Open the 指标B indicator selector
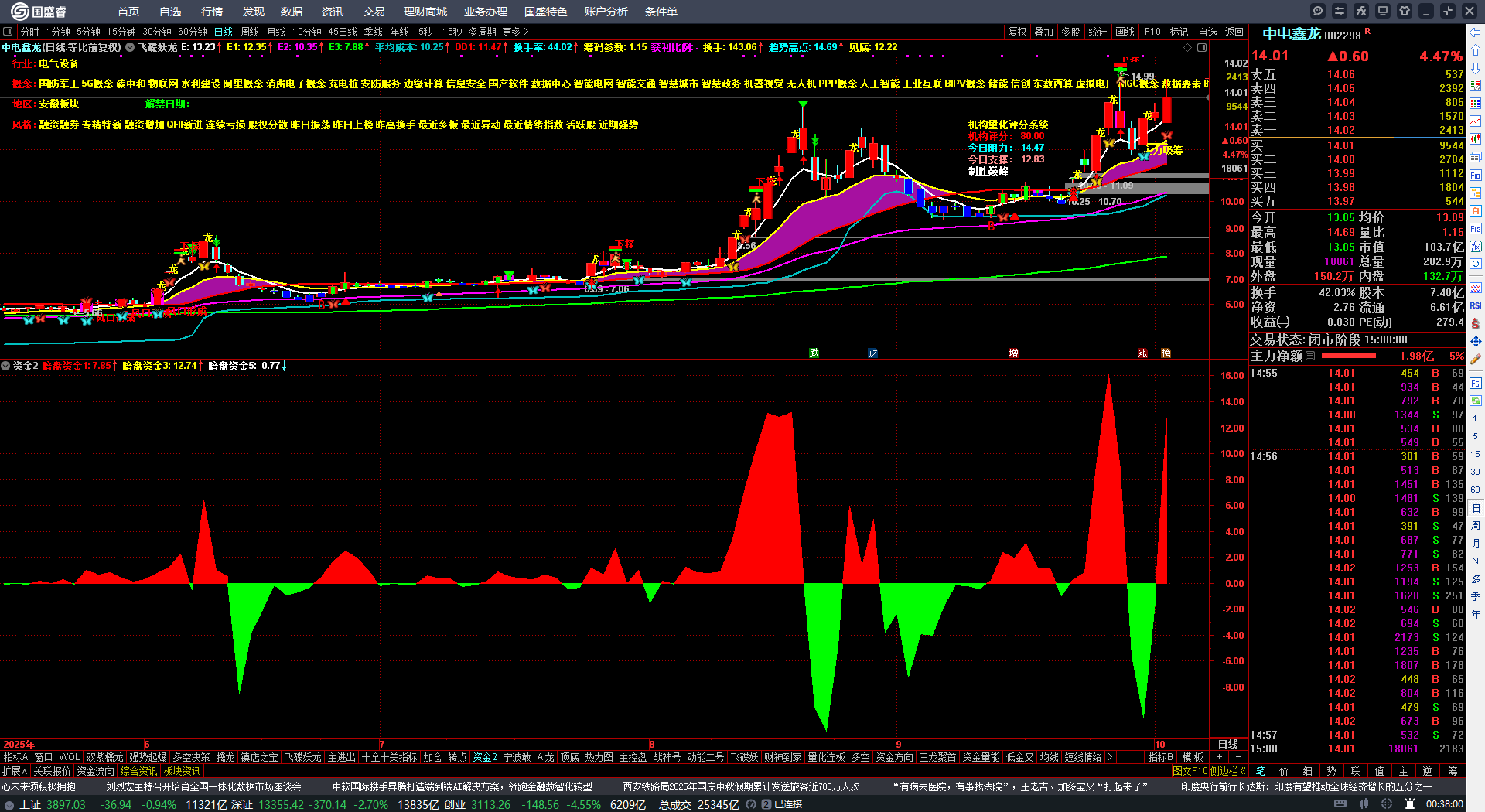The image size is (1485, 812). (1160, 757)
